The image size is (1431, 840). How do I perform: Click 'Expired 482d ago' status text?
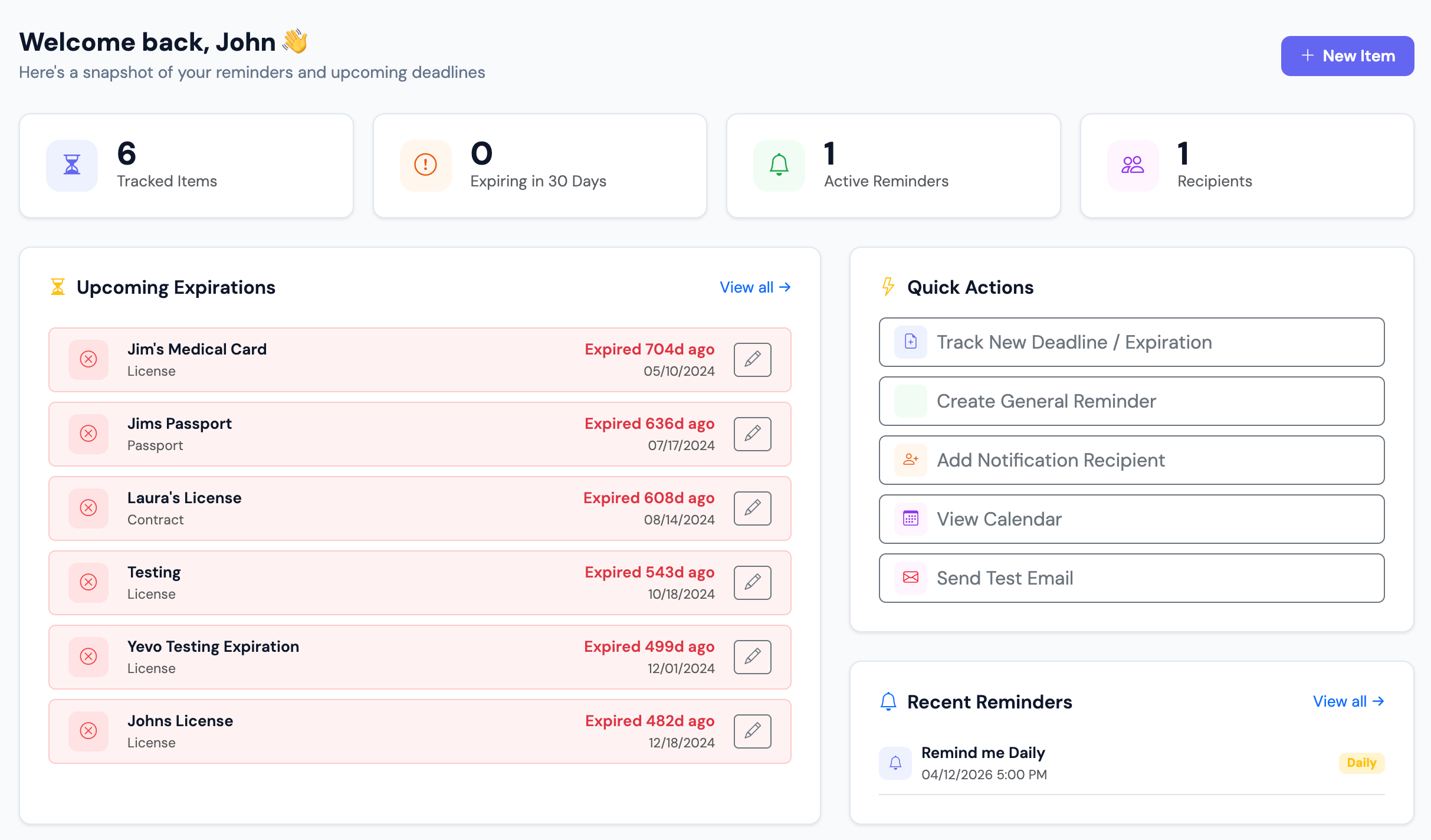point(650,721)
